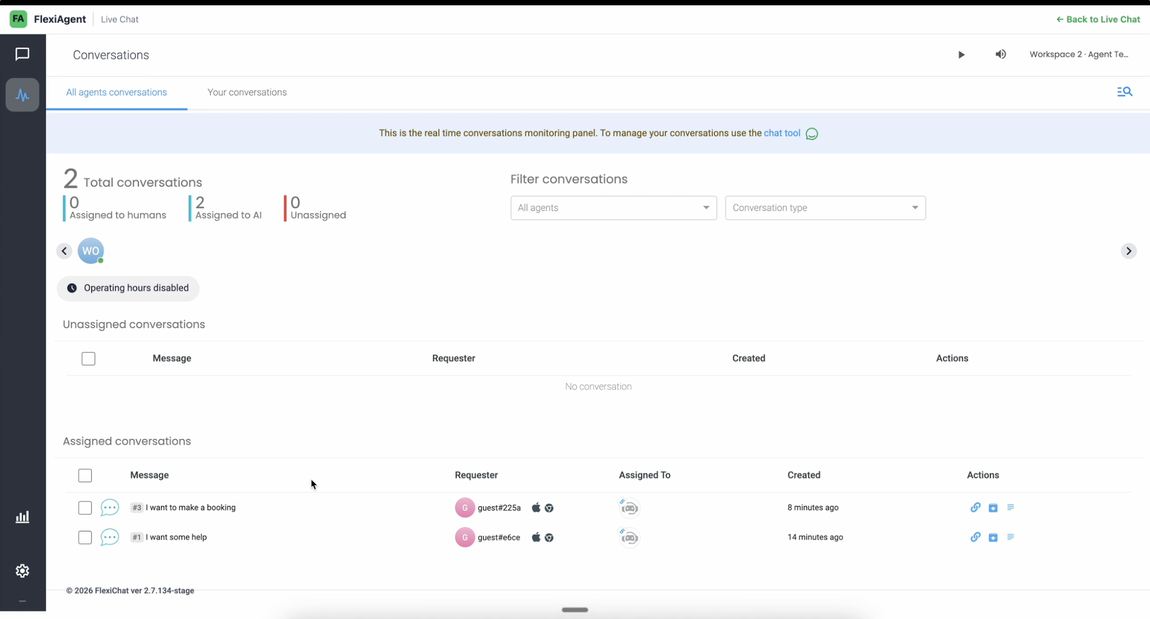Viewport: 1150px width, 619px height.
Task: Click the 'Unassigned' count
Action: click(316, 208)
